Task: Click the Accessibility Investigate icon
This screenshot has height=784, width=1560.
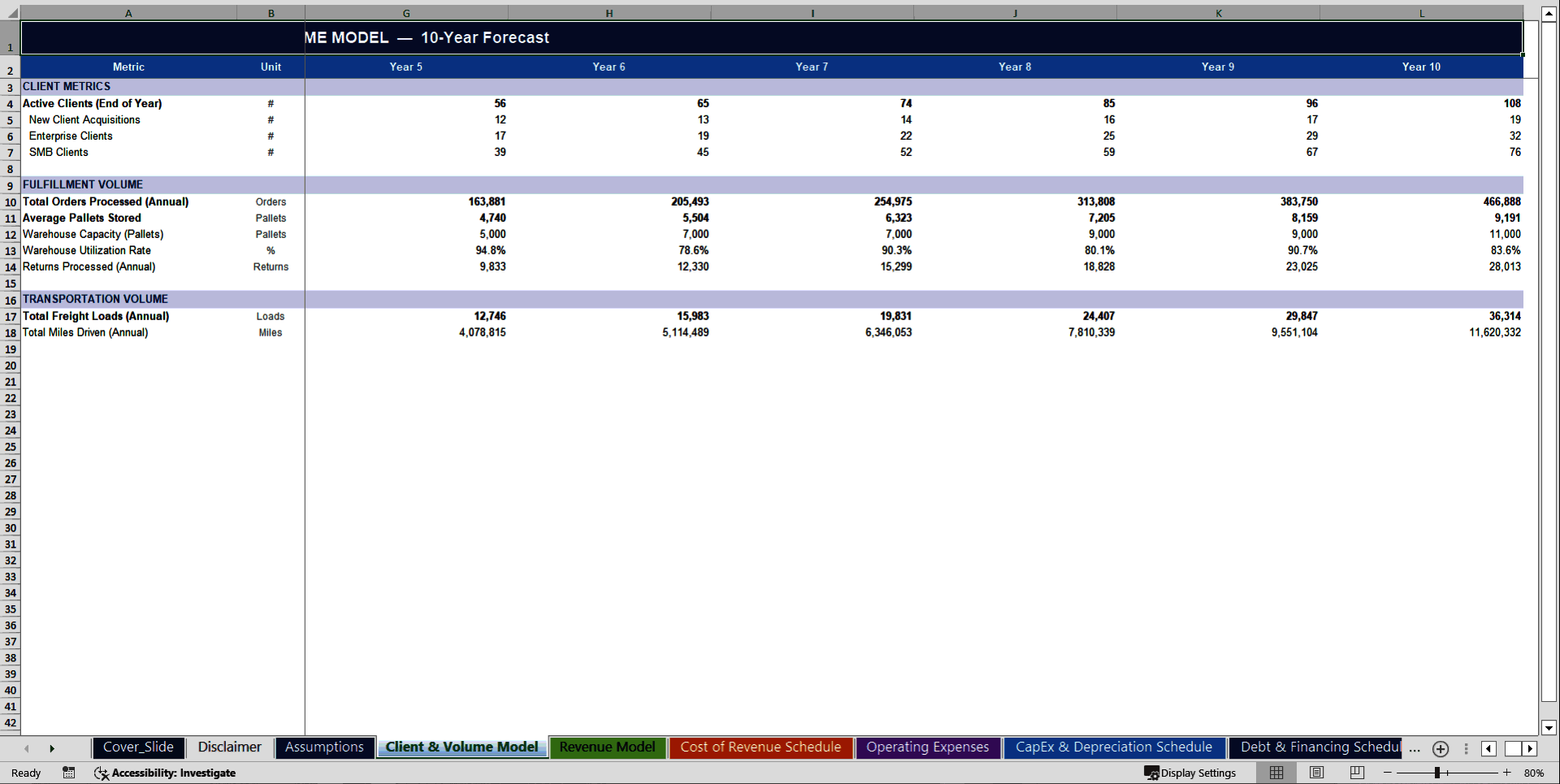Action: [x=102, y=773]
